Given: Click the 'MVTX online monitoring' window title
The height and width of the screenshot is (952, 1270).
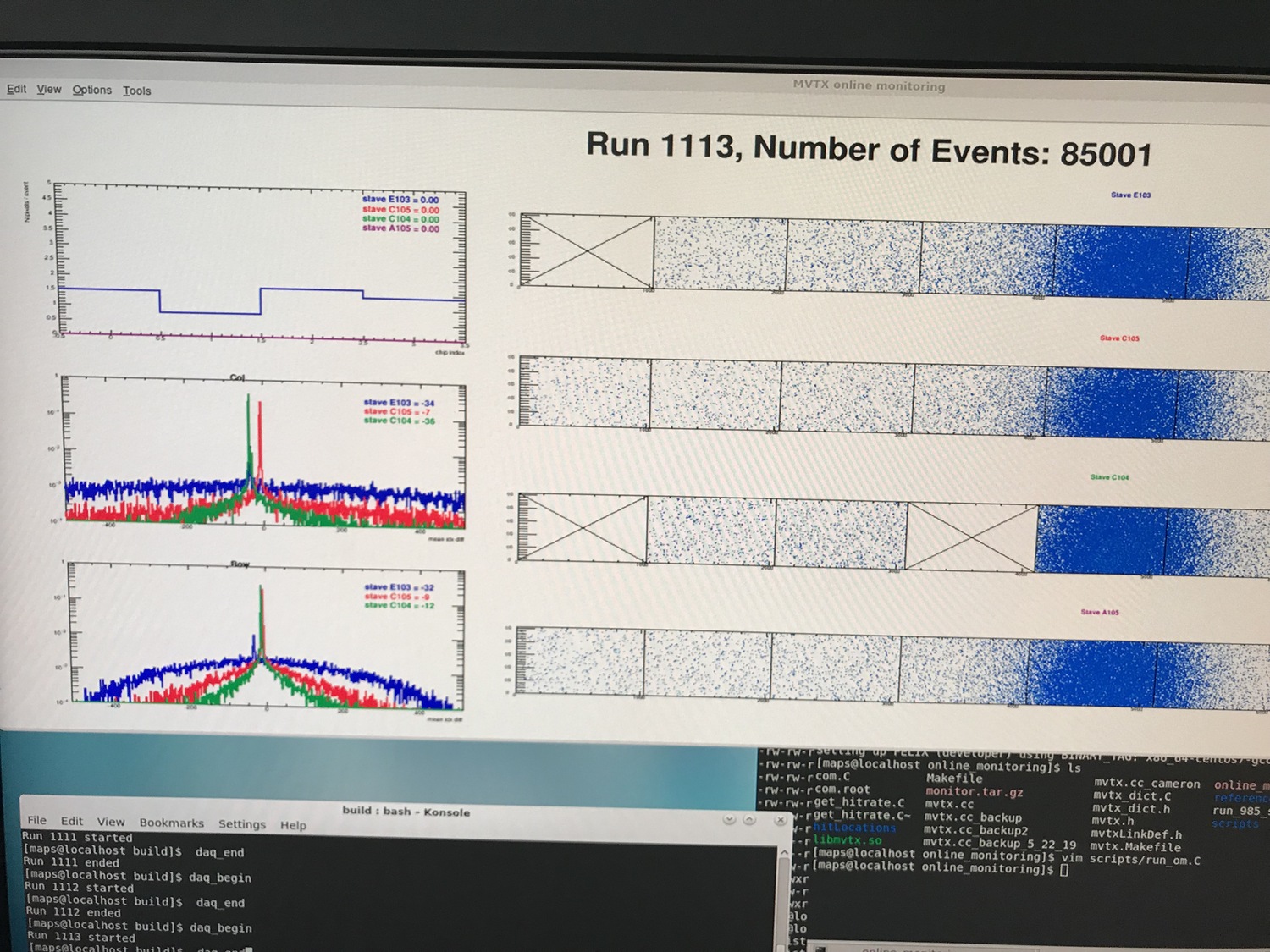Looking at the screenshot, I should click(x=869, y=85).
